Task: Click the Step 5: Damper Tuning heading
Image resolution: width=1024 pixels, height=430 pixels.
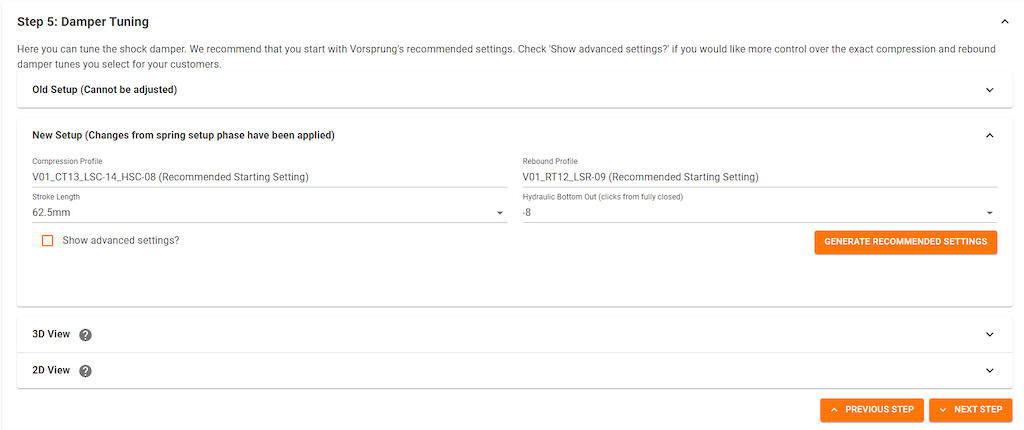Action: (83, 21)
